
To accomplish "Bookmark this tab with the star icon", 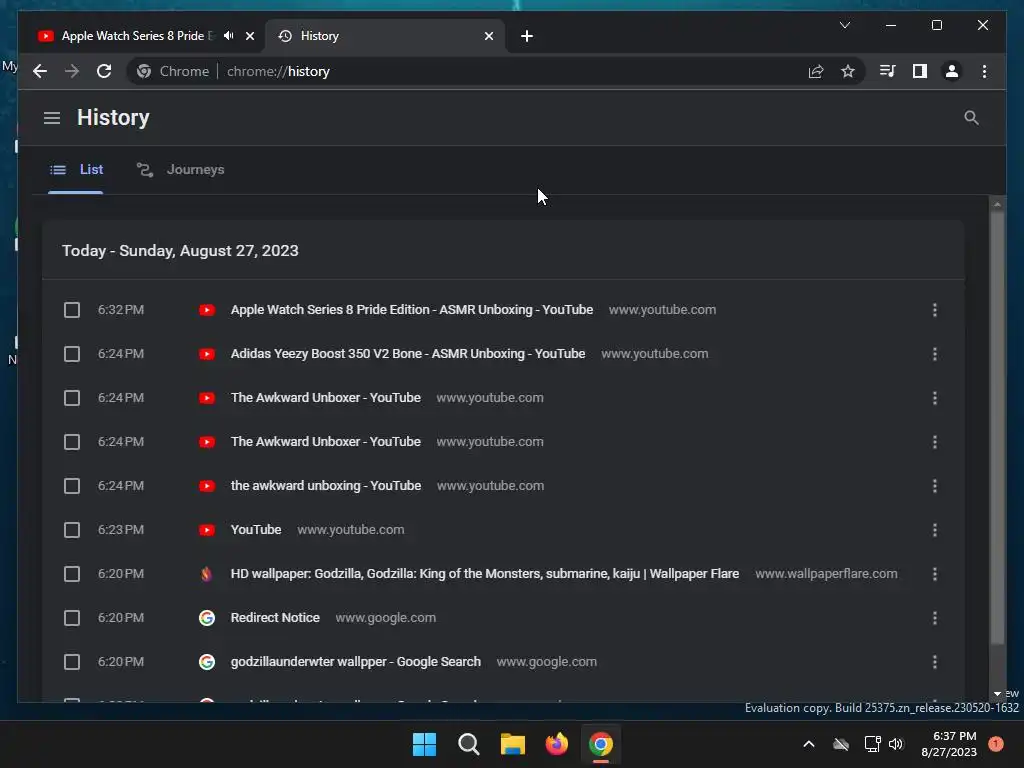I will click(848, 71).
